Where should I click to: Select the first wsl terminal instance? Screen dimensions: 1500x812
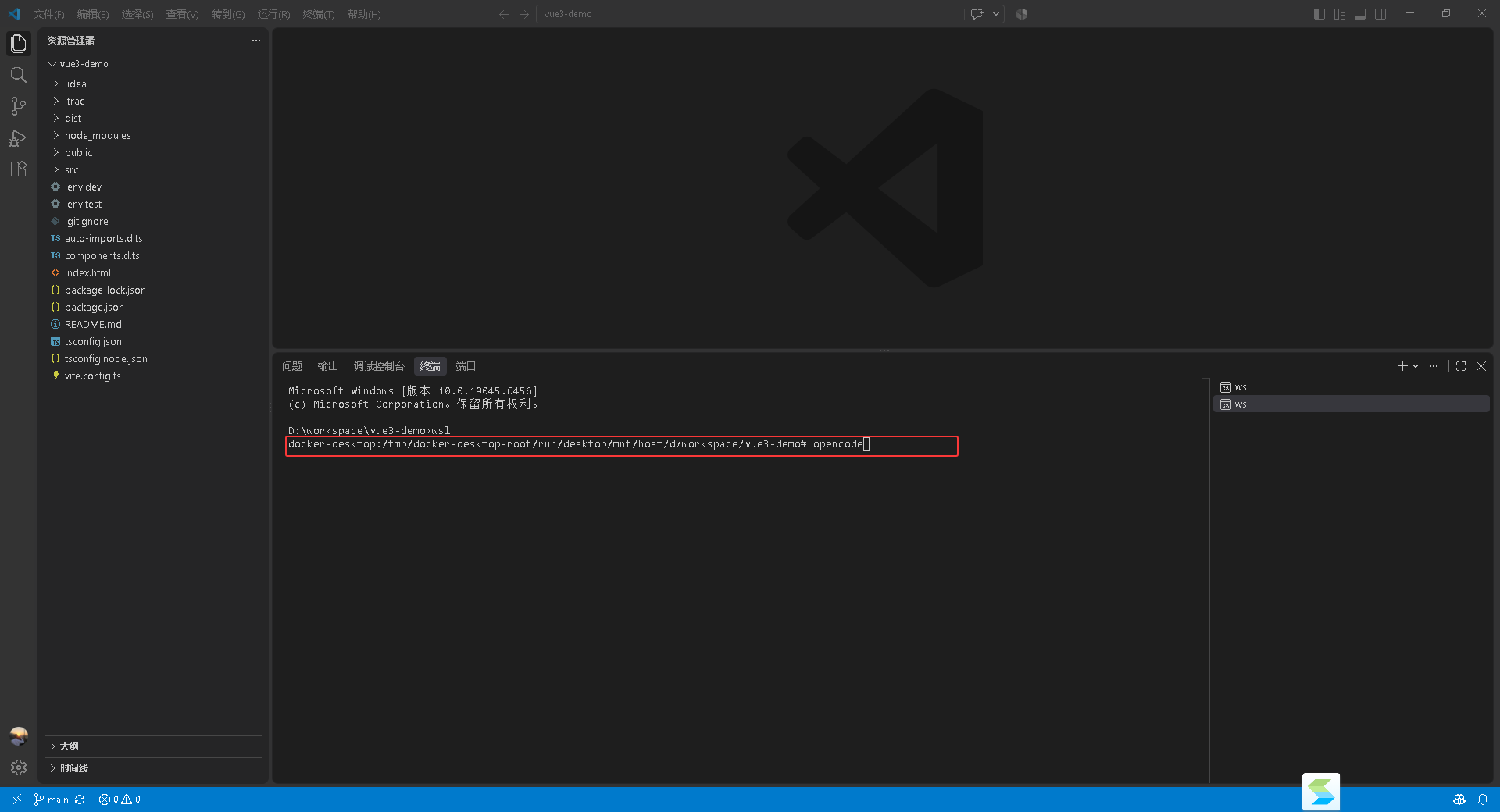click(1351, 387)
